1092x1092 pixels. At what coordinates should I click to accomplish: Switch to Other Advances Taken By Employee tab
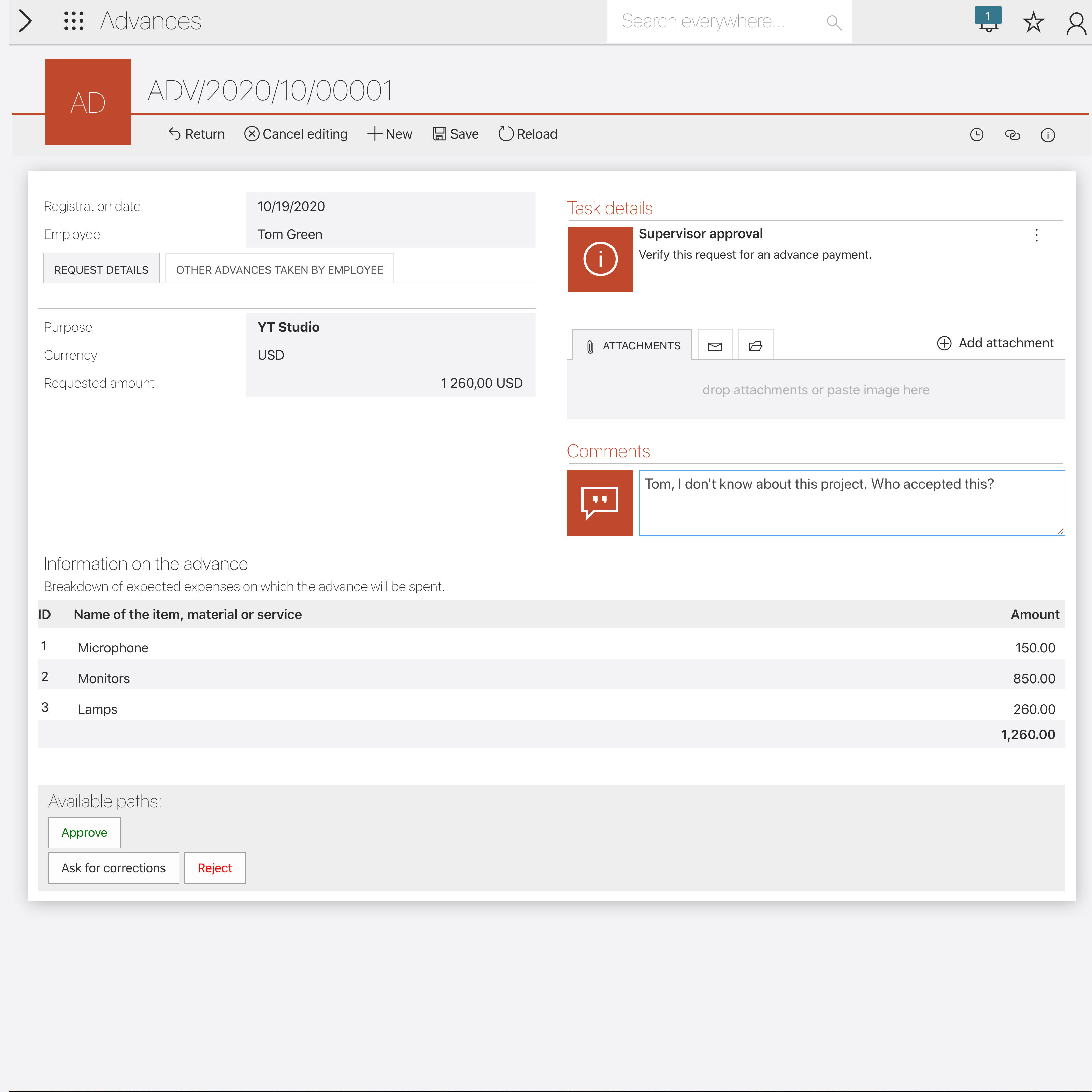[x=279, y=270]
